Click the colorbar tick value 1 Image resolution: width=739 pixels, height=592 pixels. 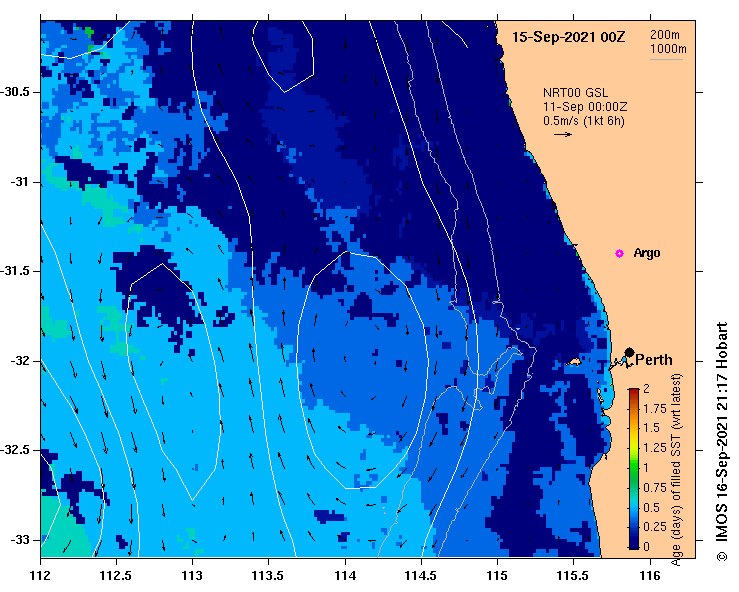(646, 468)
